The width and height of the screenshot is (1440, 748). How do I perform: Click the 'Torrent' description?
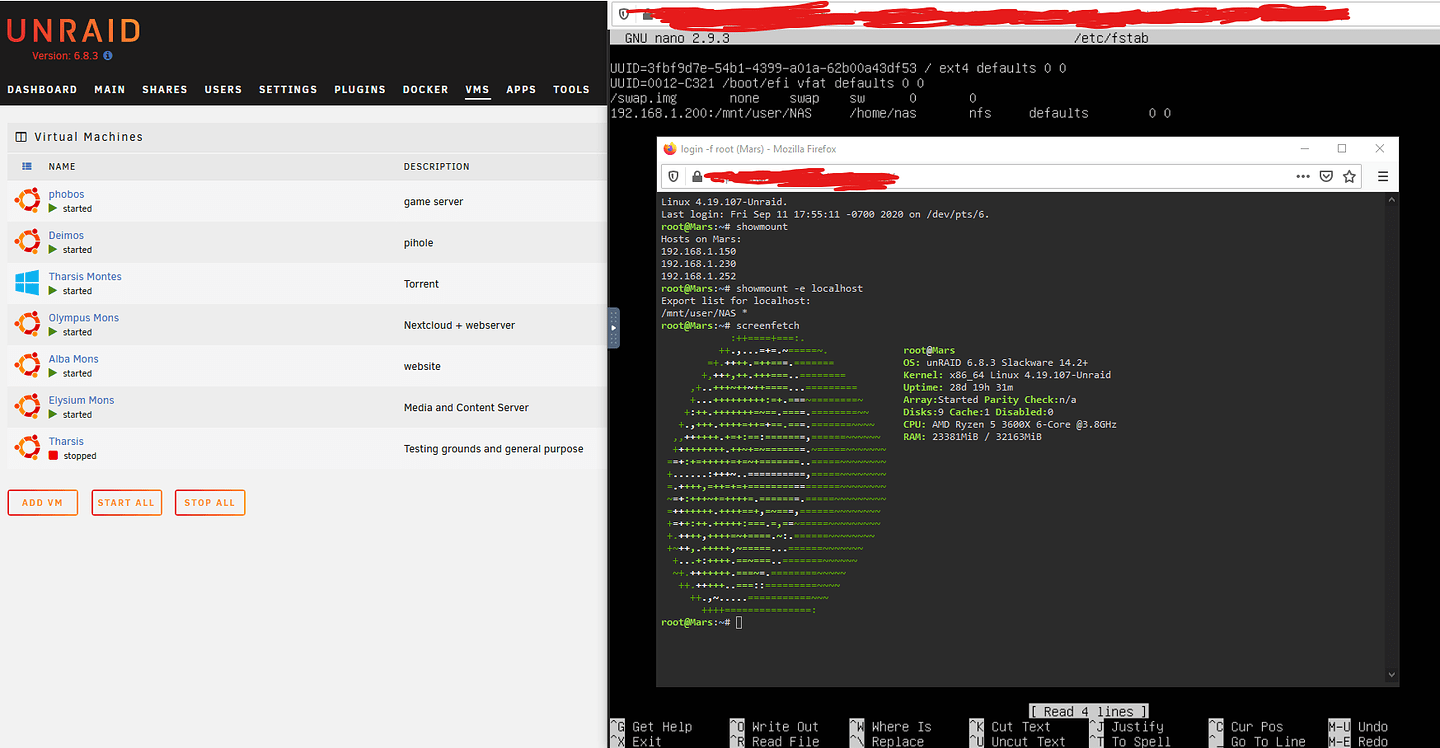(421, 283)
